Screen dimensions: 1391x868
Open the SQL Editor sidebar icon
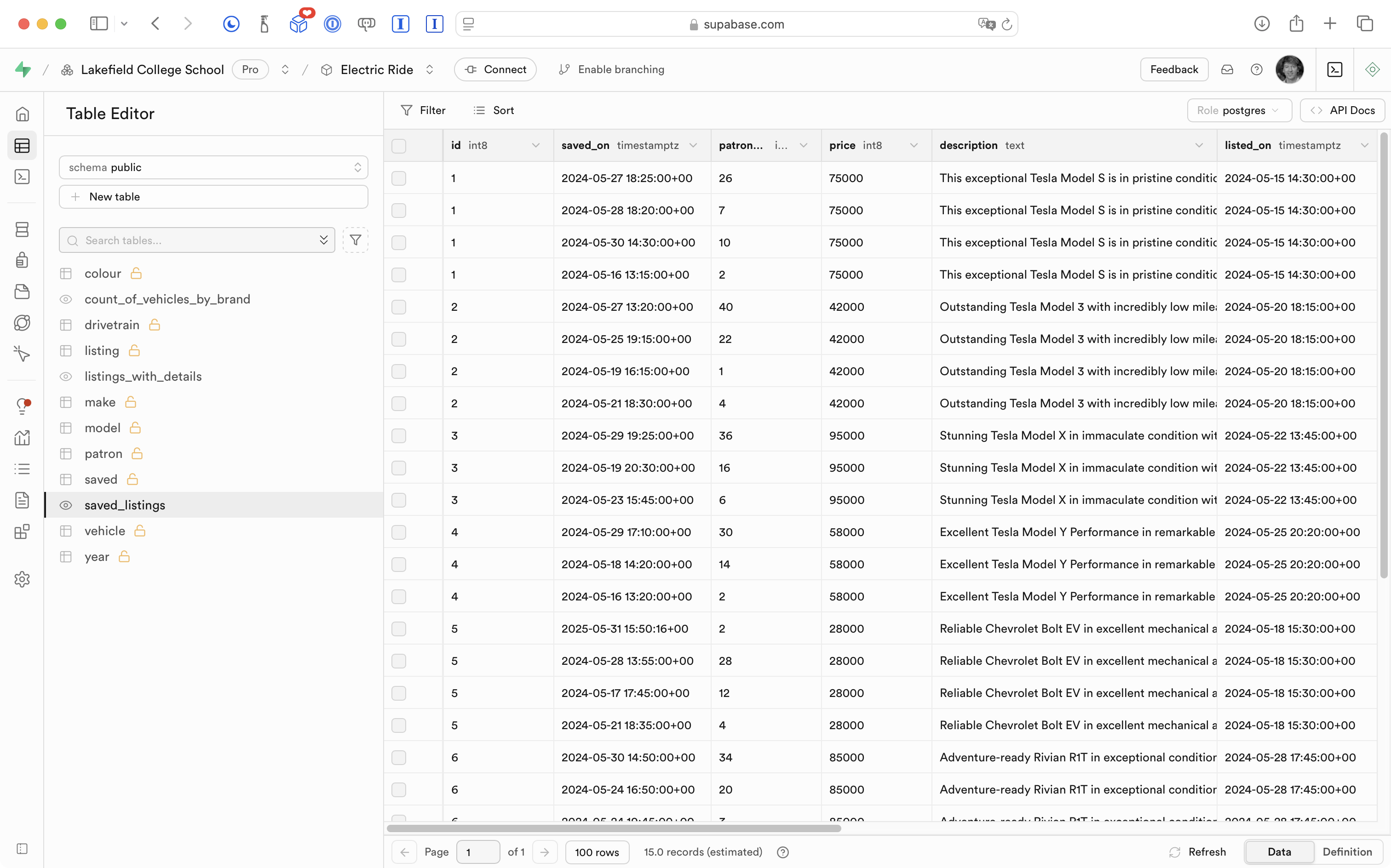[22, 177]
